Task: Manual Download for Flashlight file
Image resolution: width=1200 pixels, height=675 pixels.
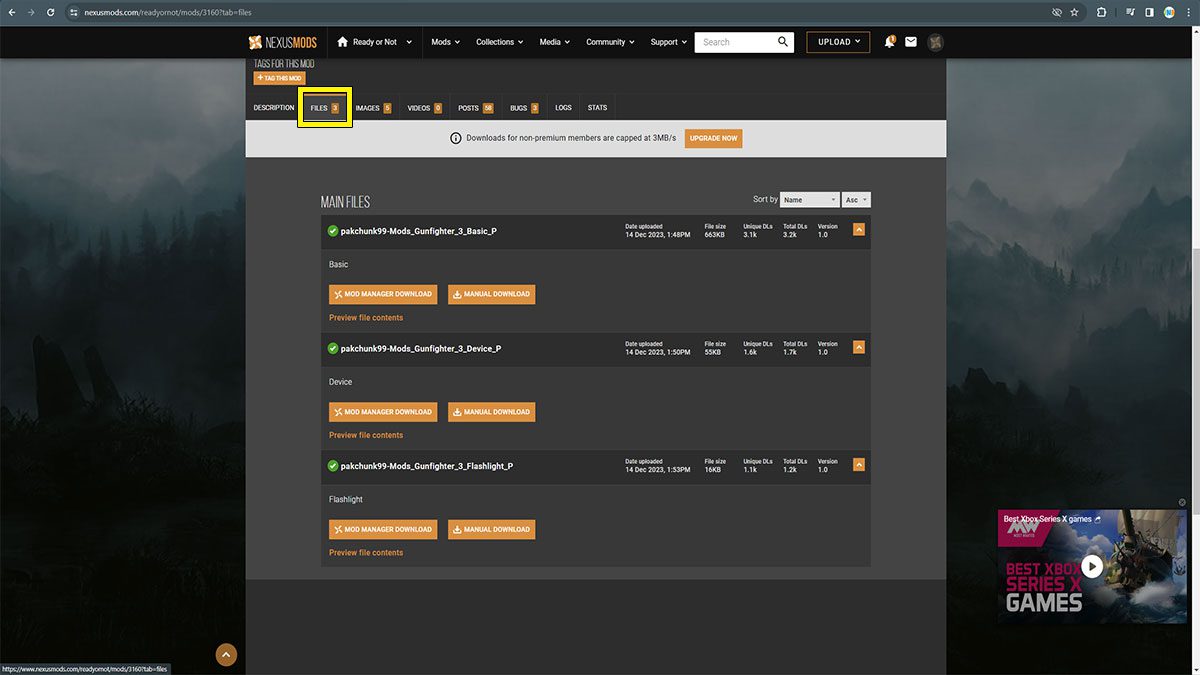Action: point(491,529)
